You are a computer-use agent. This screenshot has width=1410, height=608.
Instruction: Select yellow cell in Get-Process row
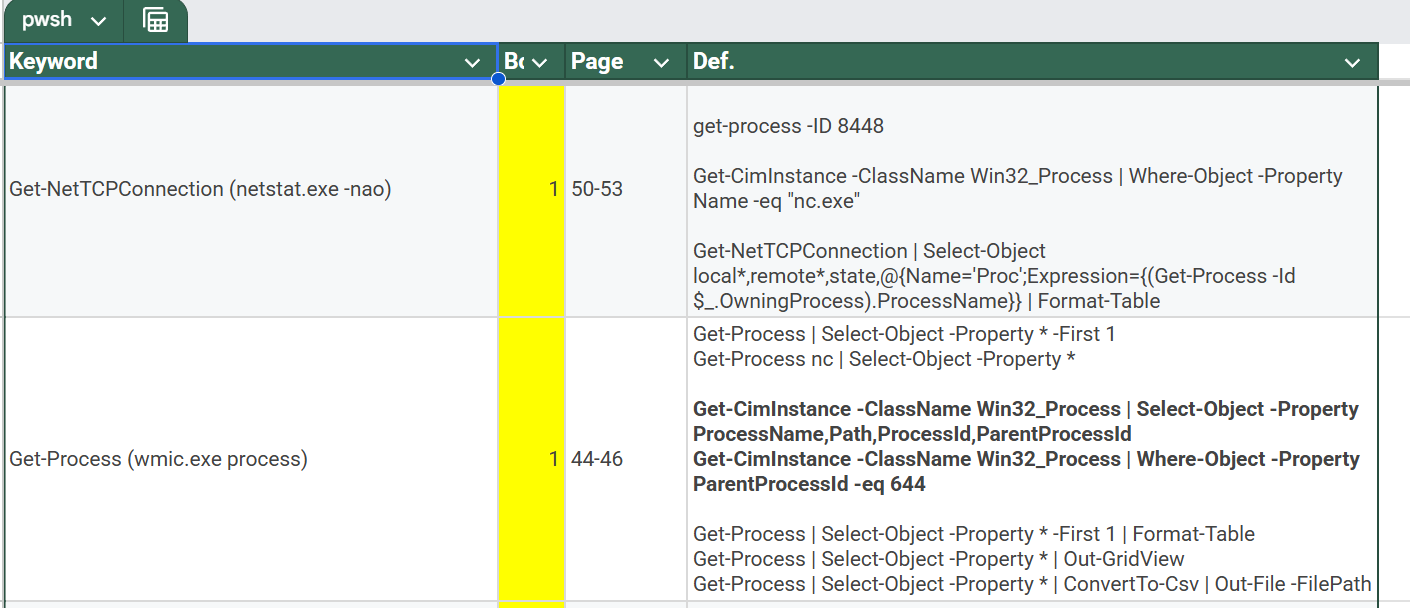click(x=531, y=459)
